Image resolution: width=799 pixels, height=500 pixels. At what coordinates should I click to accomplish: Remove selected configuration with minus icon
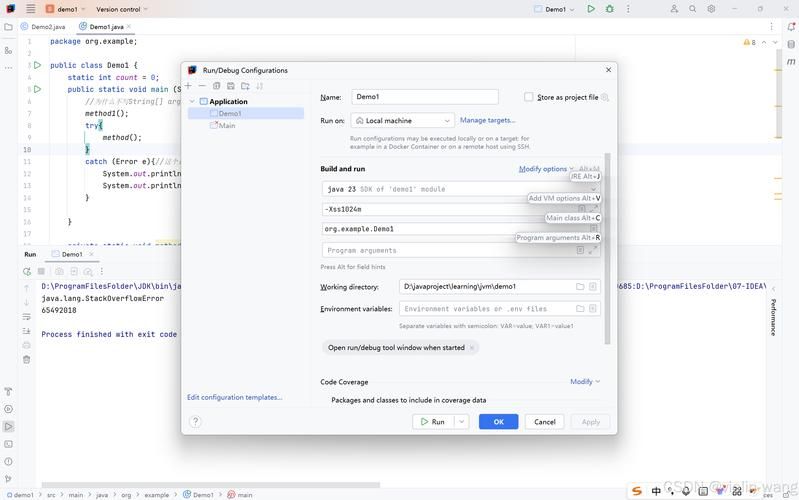pyautogui.click(x=202, y=86)
